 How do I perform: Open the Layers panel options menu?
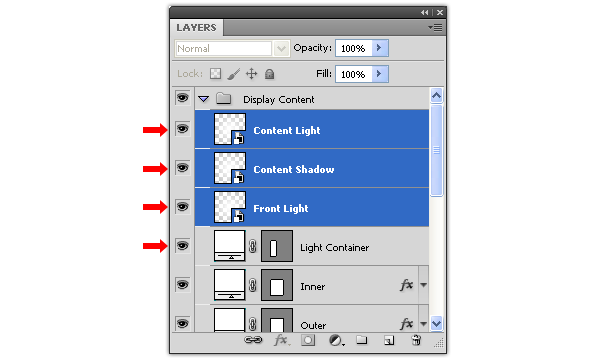pos(435,28)
